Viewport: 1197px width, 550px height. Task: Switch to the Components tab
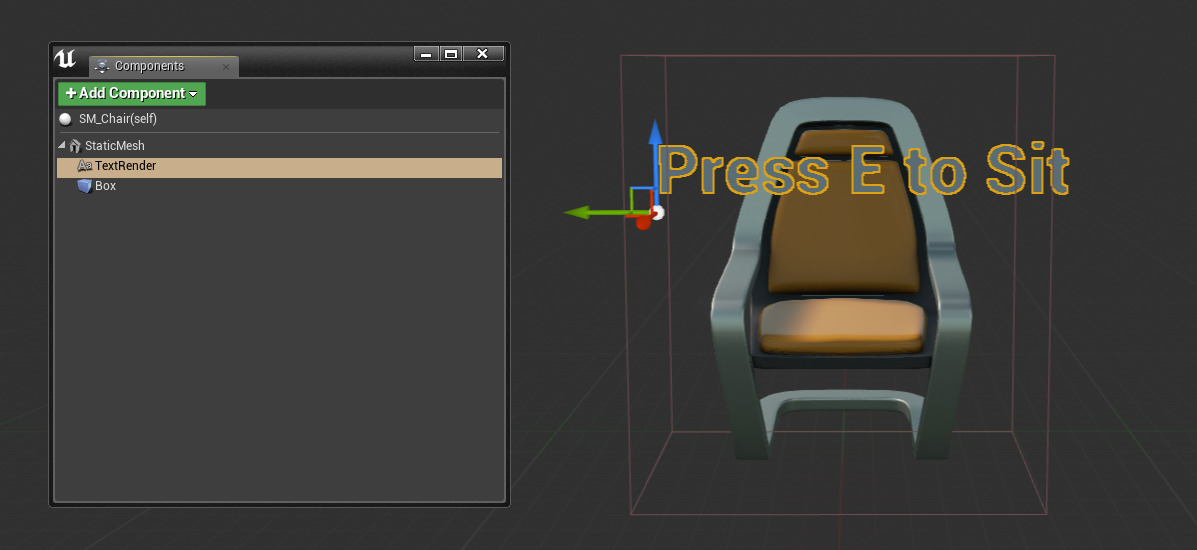click(x=163, y=66)
